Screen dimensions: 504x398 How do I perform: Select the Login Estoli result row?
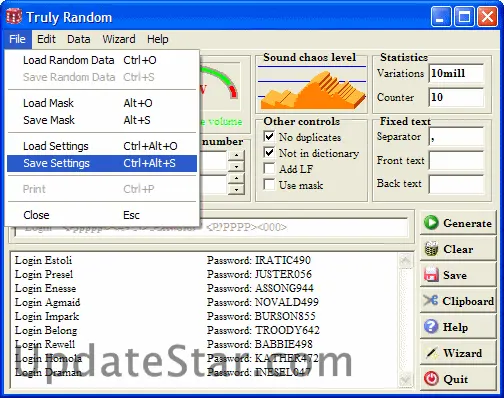point(43,260)
